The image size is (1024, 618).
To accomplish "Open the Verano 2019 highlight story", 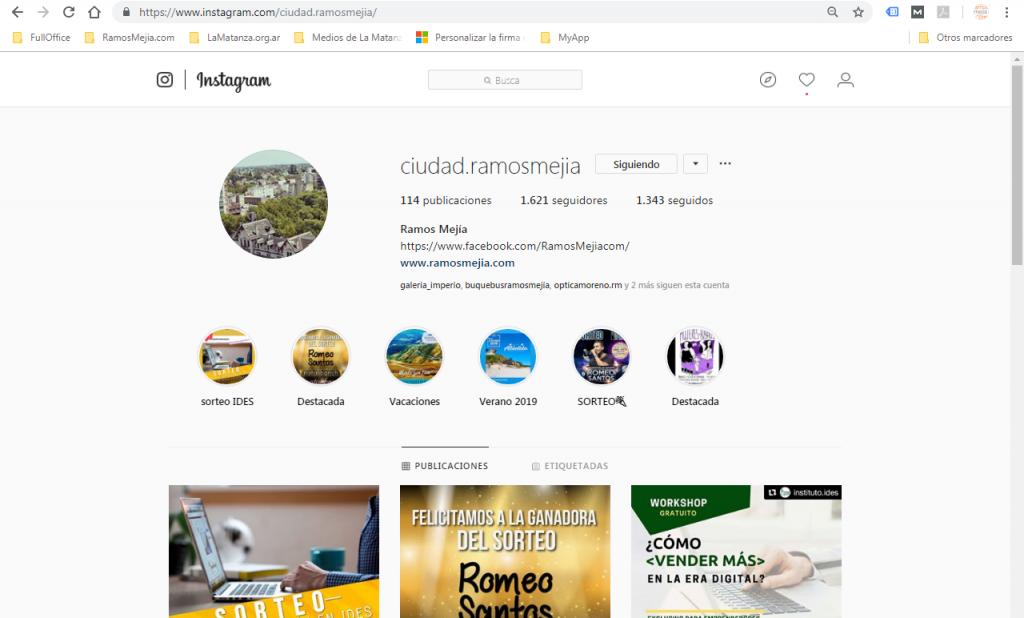I will (508, 357).
